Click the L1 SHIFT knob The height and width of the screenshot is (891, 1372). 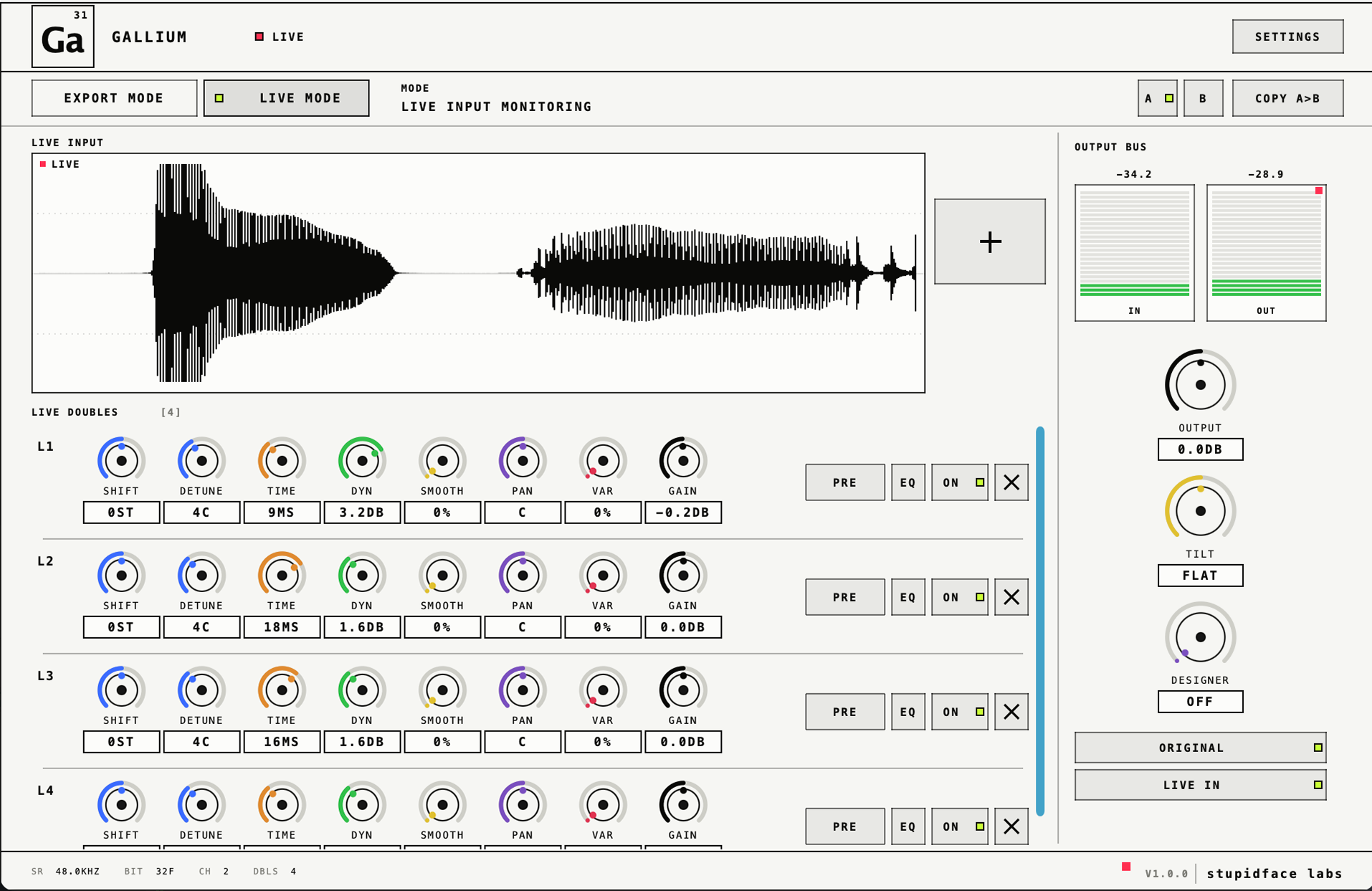click(121, 460)
